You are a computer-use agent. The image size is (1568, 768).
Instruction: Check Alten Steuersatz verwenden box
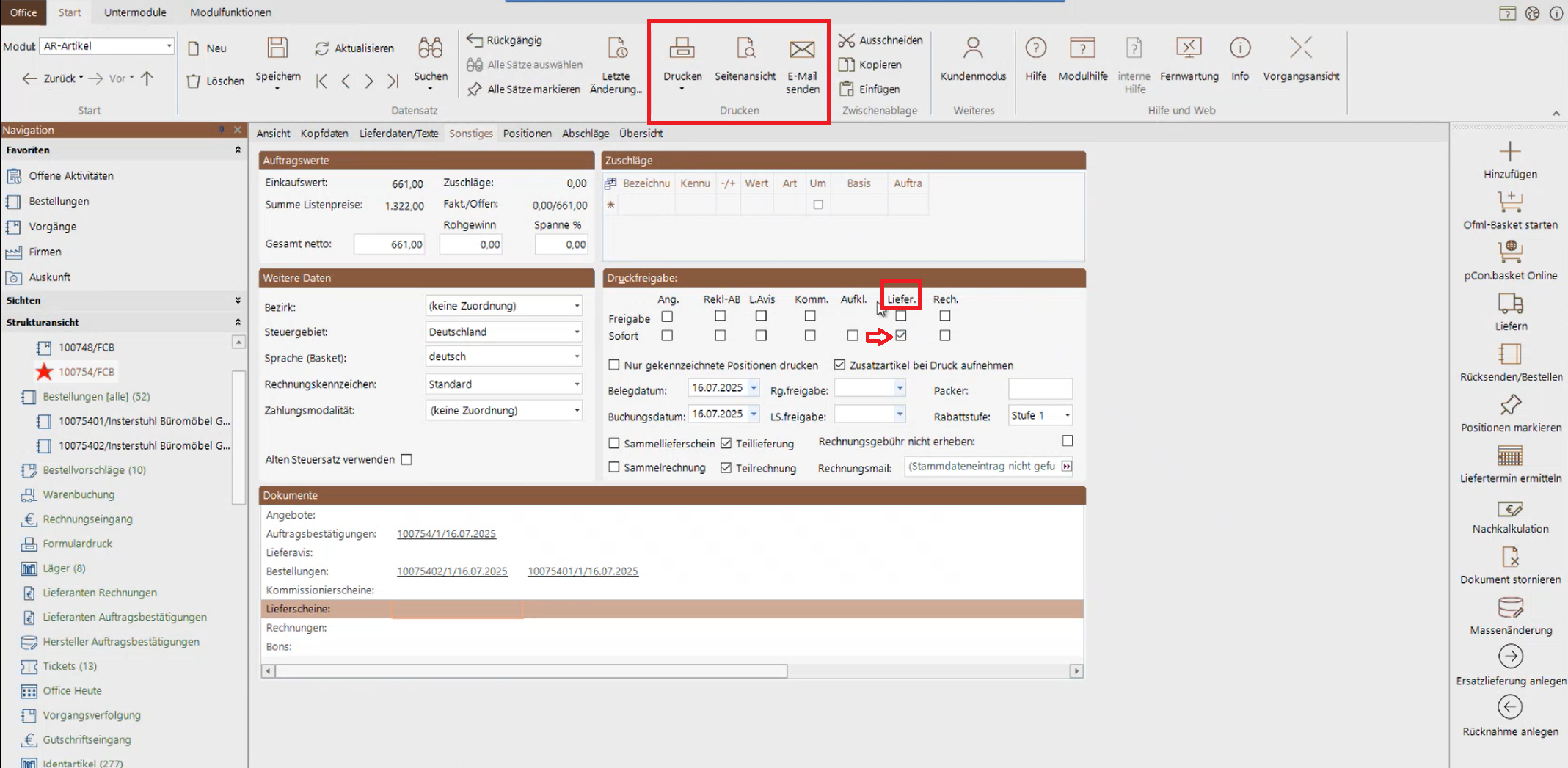tap(406, 459)
